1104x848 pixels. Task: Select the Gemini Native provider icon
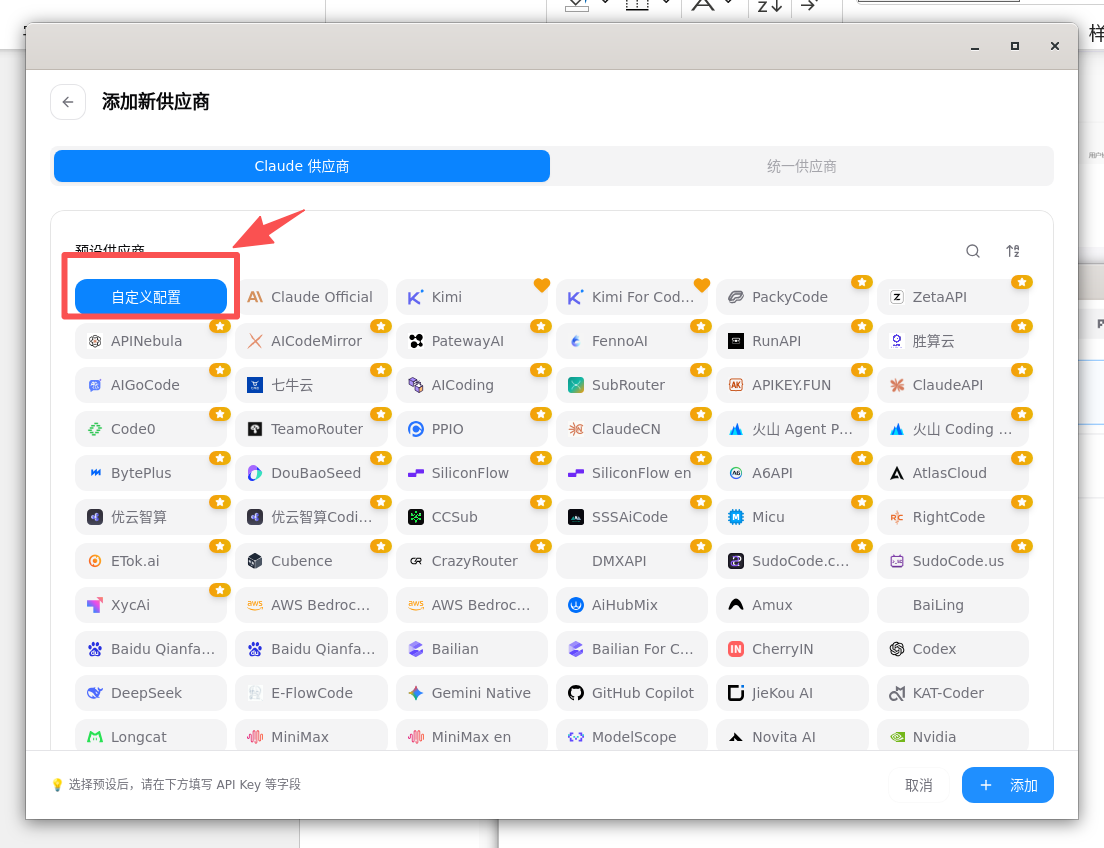coord(416,693)
